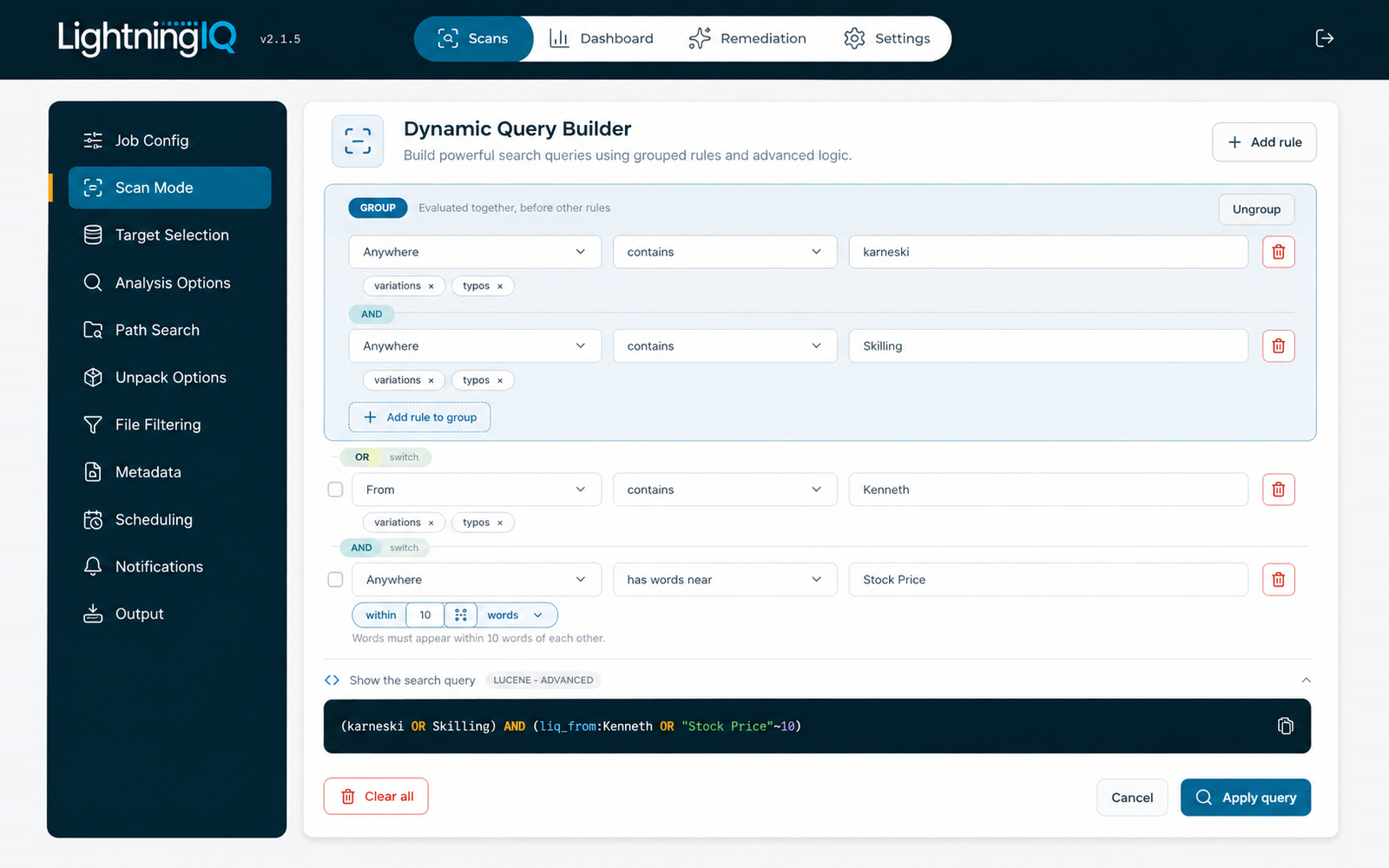
Task: Click the Target Selection database icon
Action: coord(93,235)
